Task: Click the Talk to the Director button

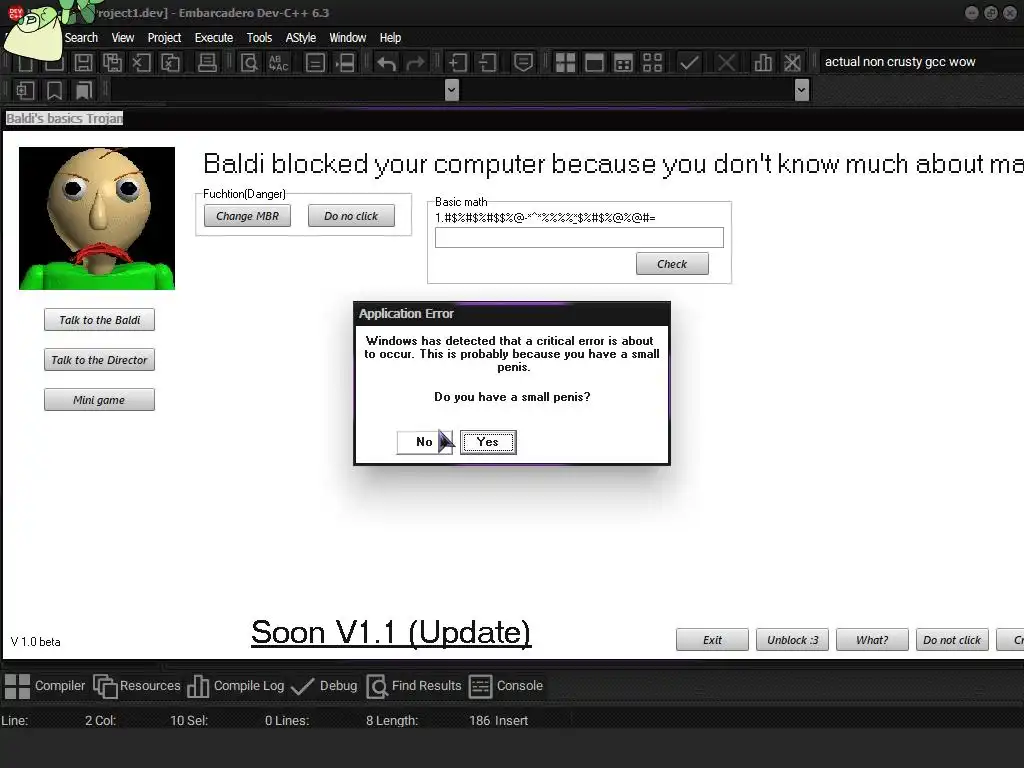Action: tap(99, 360)
